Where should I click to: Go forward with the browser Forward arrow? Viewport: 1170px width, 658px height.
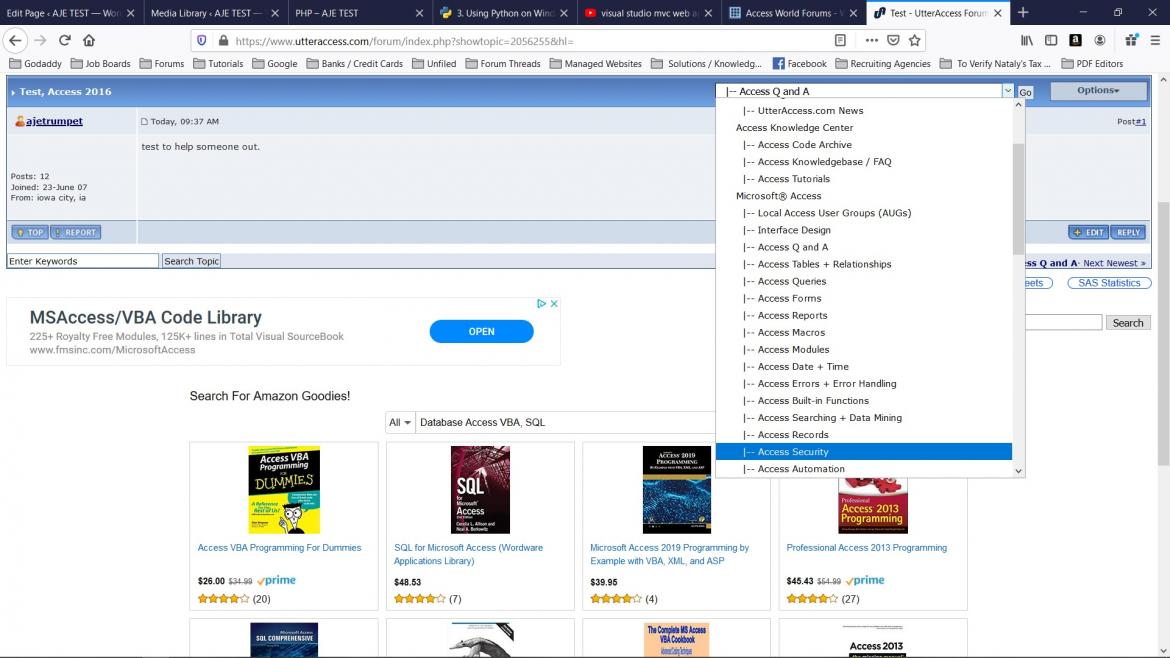pyautogui.click(x=40, y=40)
